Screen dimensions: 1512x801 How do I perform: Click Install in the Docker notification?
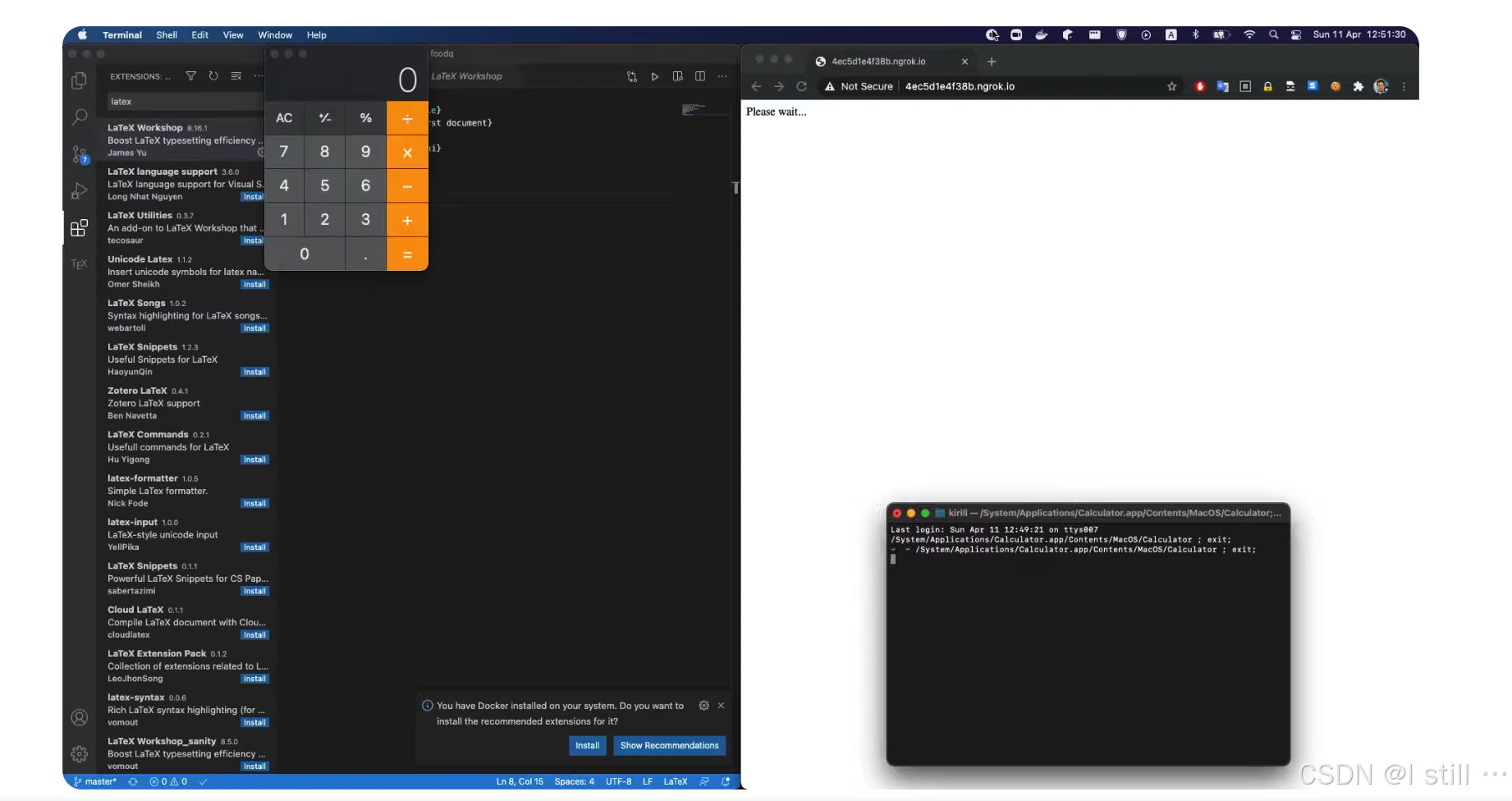point(588,745)
